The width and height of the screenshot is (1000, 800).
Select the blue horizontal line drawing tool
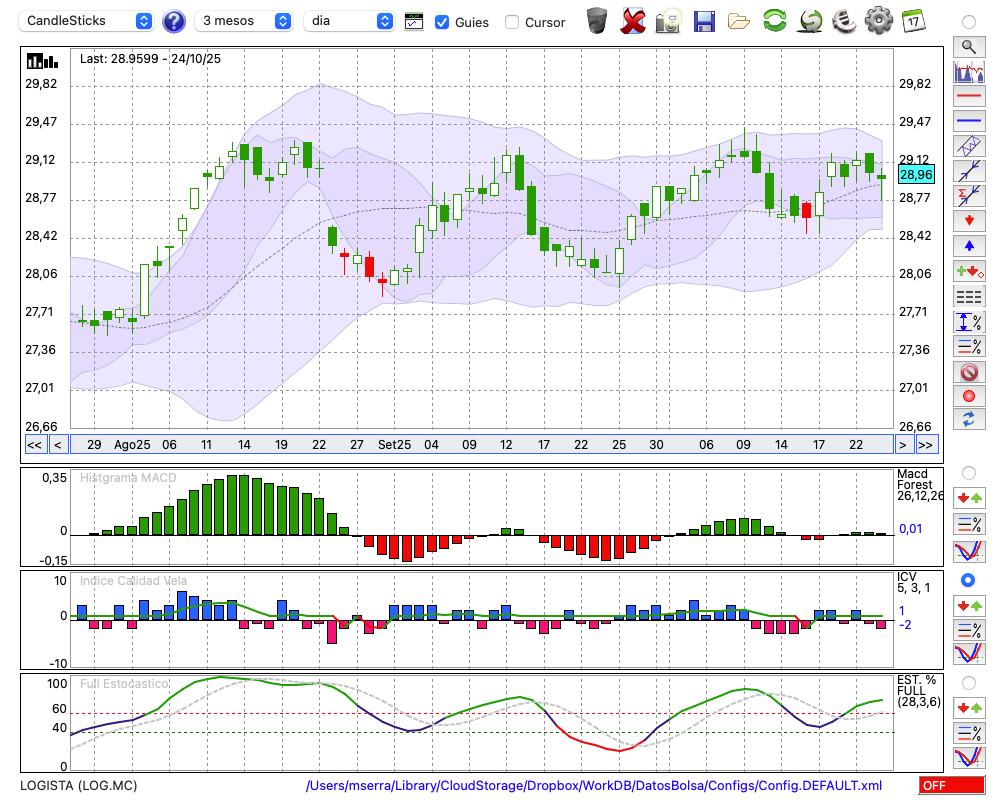click(968, 121)
